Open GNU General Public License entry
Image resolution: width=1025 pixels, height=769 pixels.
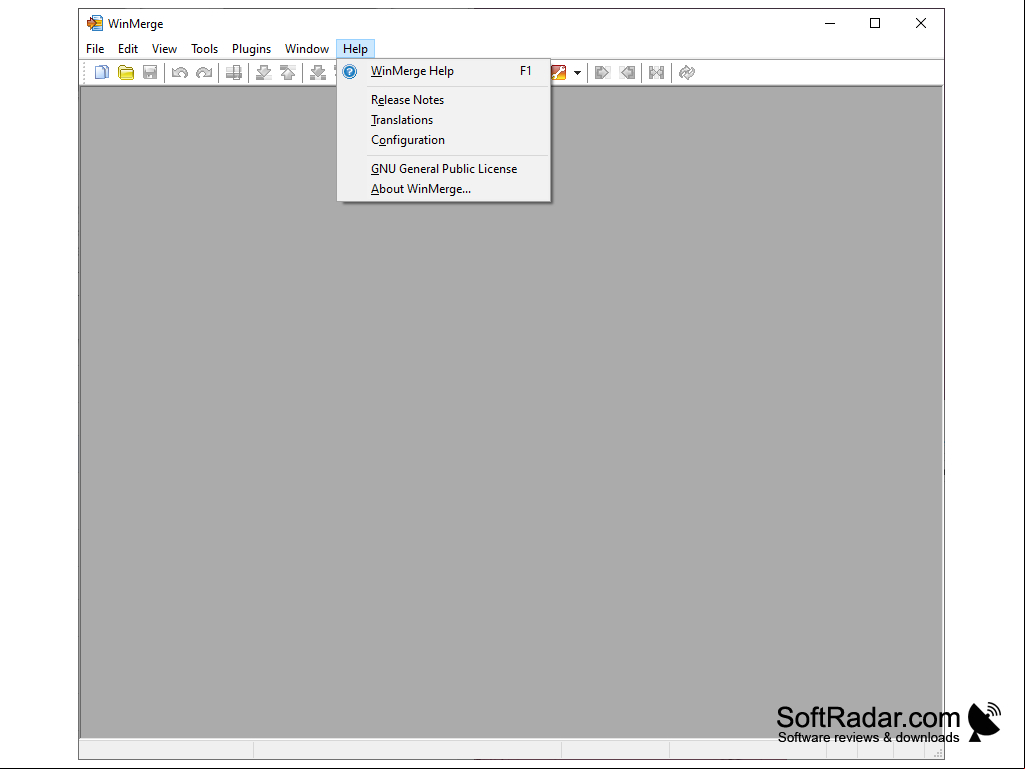click(444, 169)
